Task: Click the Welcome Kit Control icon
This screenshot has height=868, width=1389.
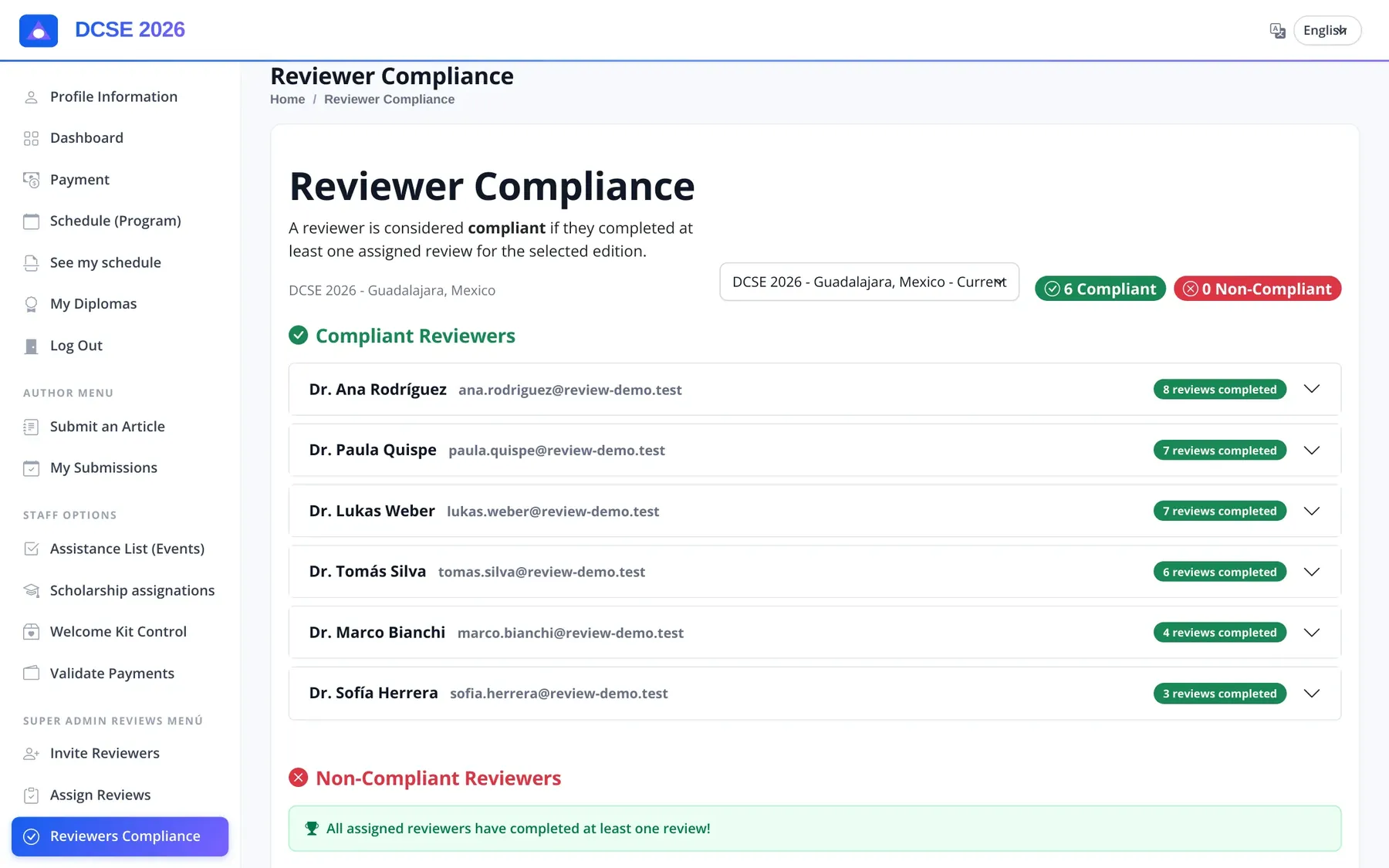Action: [31, 632]
